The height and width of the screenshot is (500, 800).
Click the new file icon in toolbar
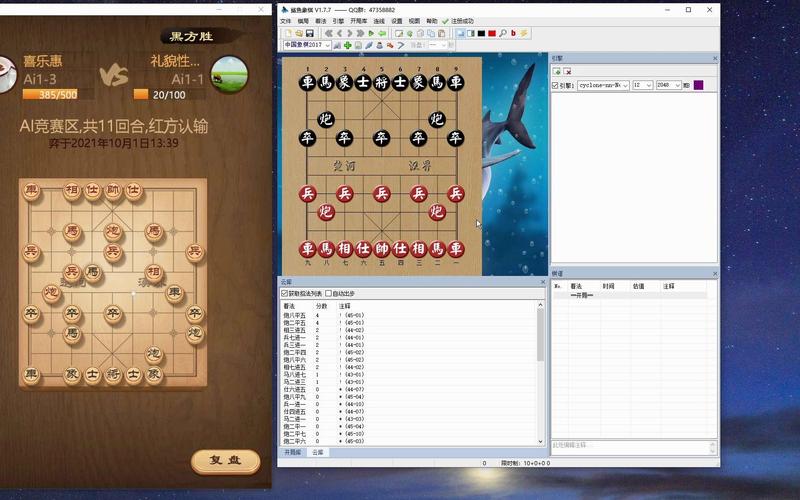click(288, 33)
